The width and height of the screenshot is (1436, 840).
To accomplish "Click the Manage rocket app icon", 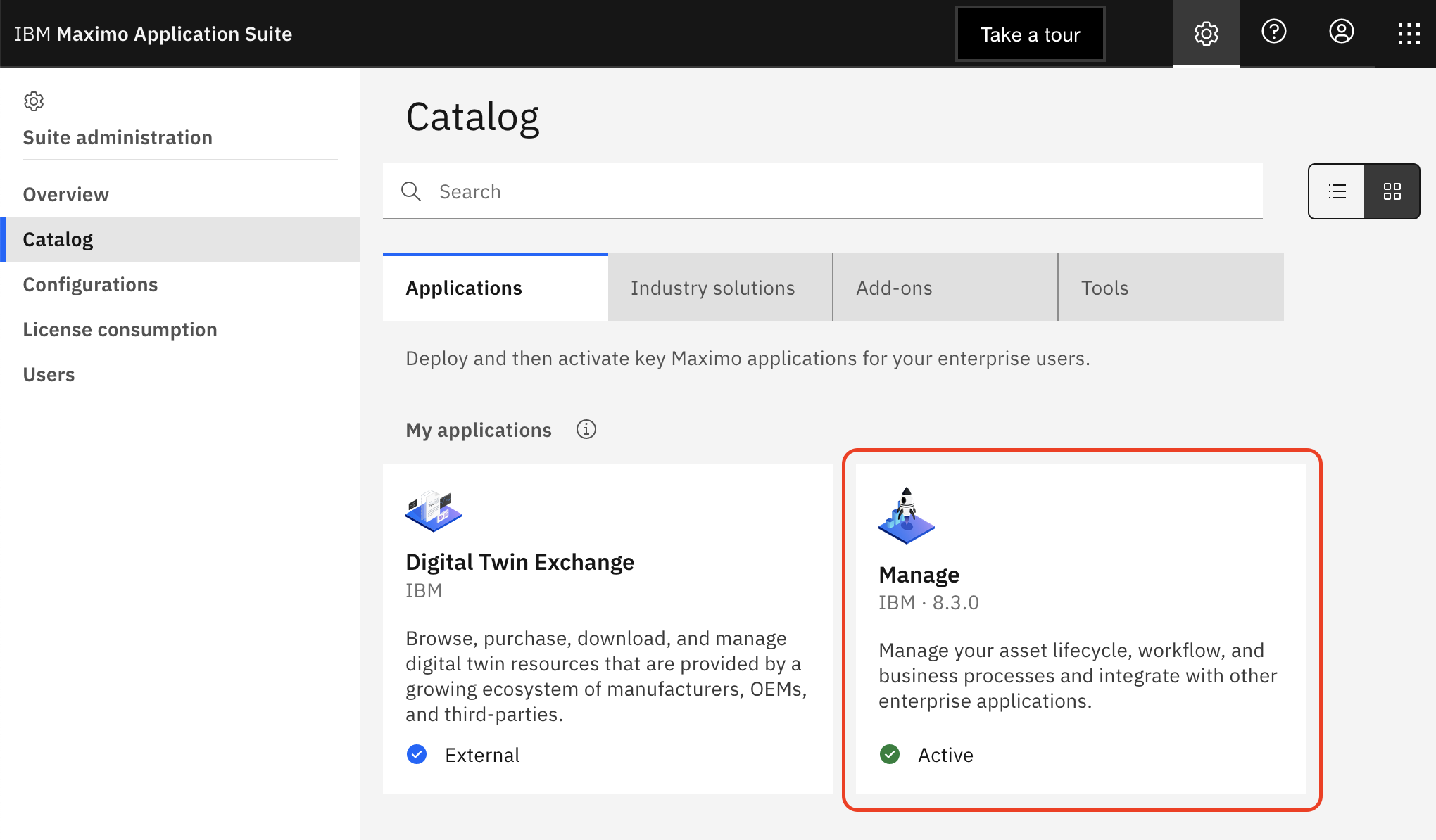I will (906, 516).
